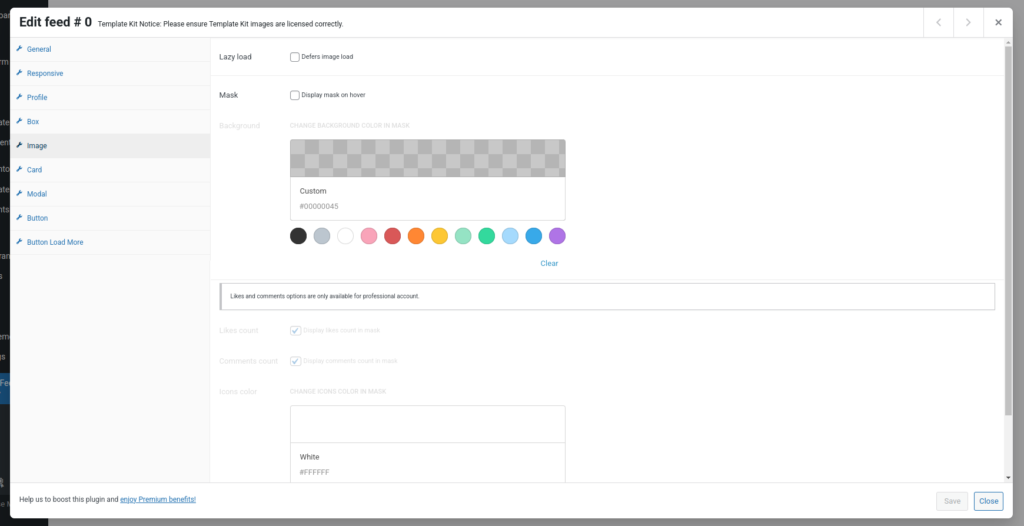Click the Clear link under swatches
1024x526 pixels.
[x=549, y=263]
